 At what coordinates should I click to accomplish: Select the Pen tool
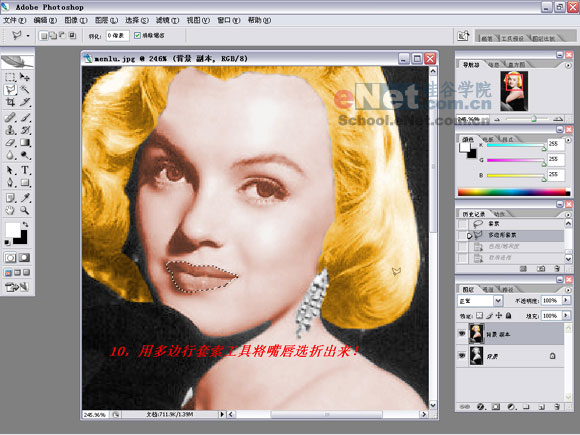(10, 182)
